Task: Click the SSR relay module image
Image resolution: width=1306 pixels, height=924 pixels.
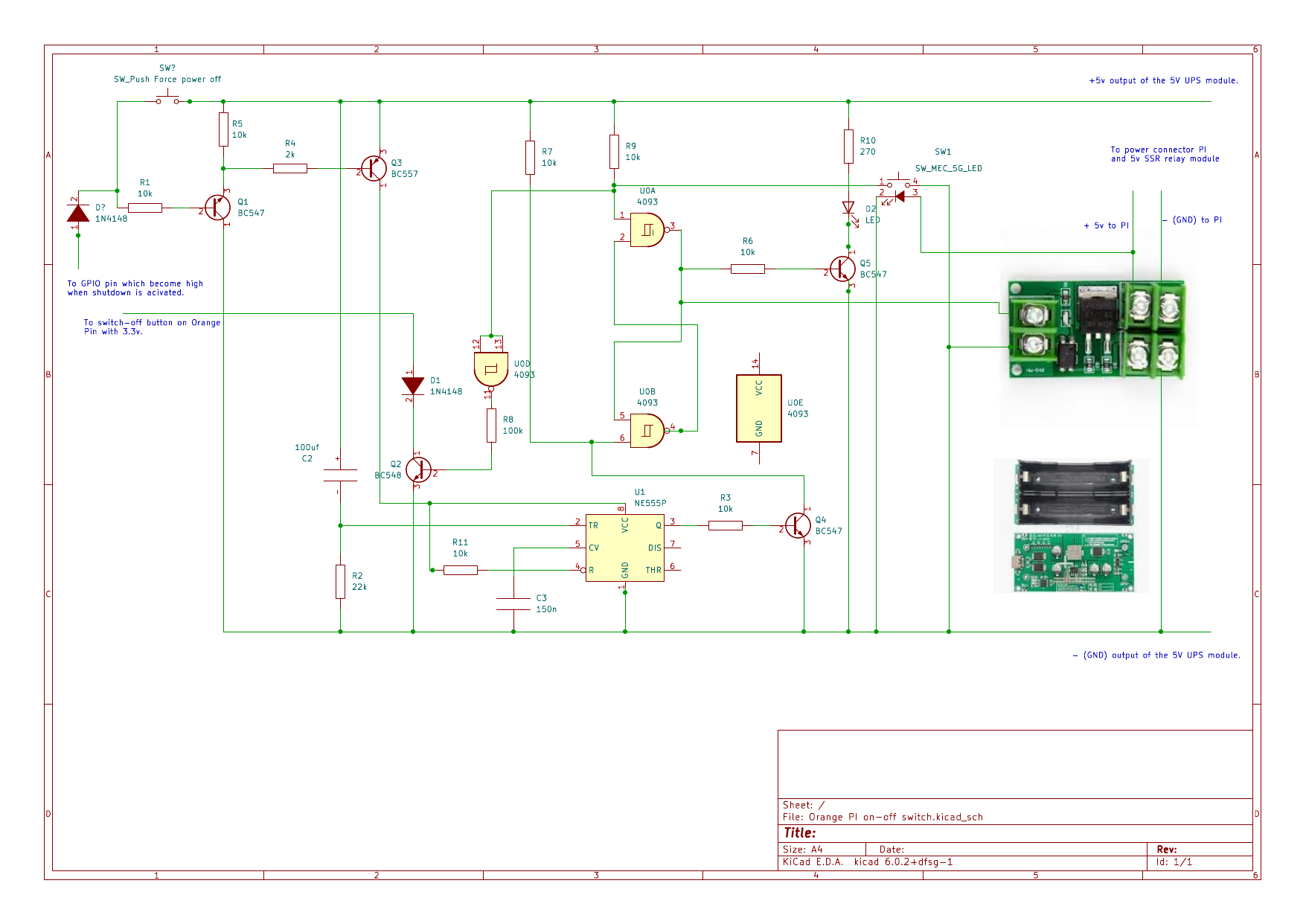Action: click(x=1098, y=330)
